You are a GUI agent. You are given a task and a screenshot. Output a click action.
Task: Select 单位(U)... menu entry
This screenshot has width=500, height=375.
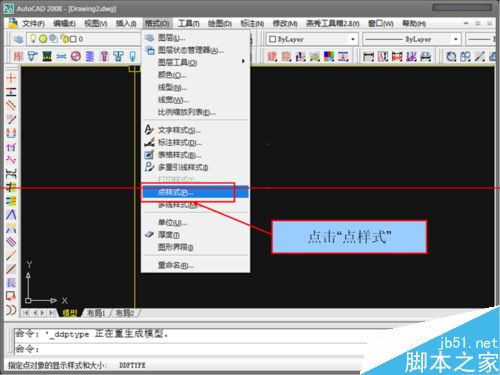click(x=196, y=222)
